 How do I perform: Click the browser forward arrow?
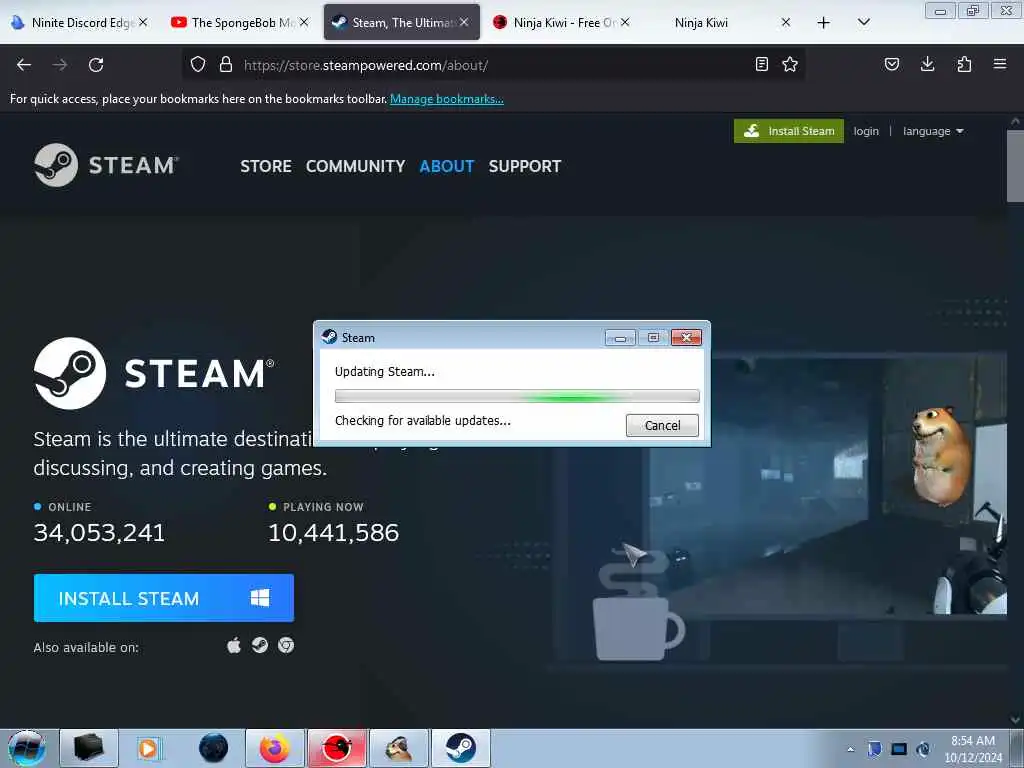pyautogui.click(x=60, y=65)
